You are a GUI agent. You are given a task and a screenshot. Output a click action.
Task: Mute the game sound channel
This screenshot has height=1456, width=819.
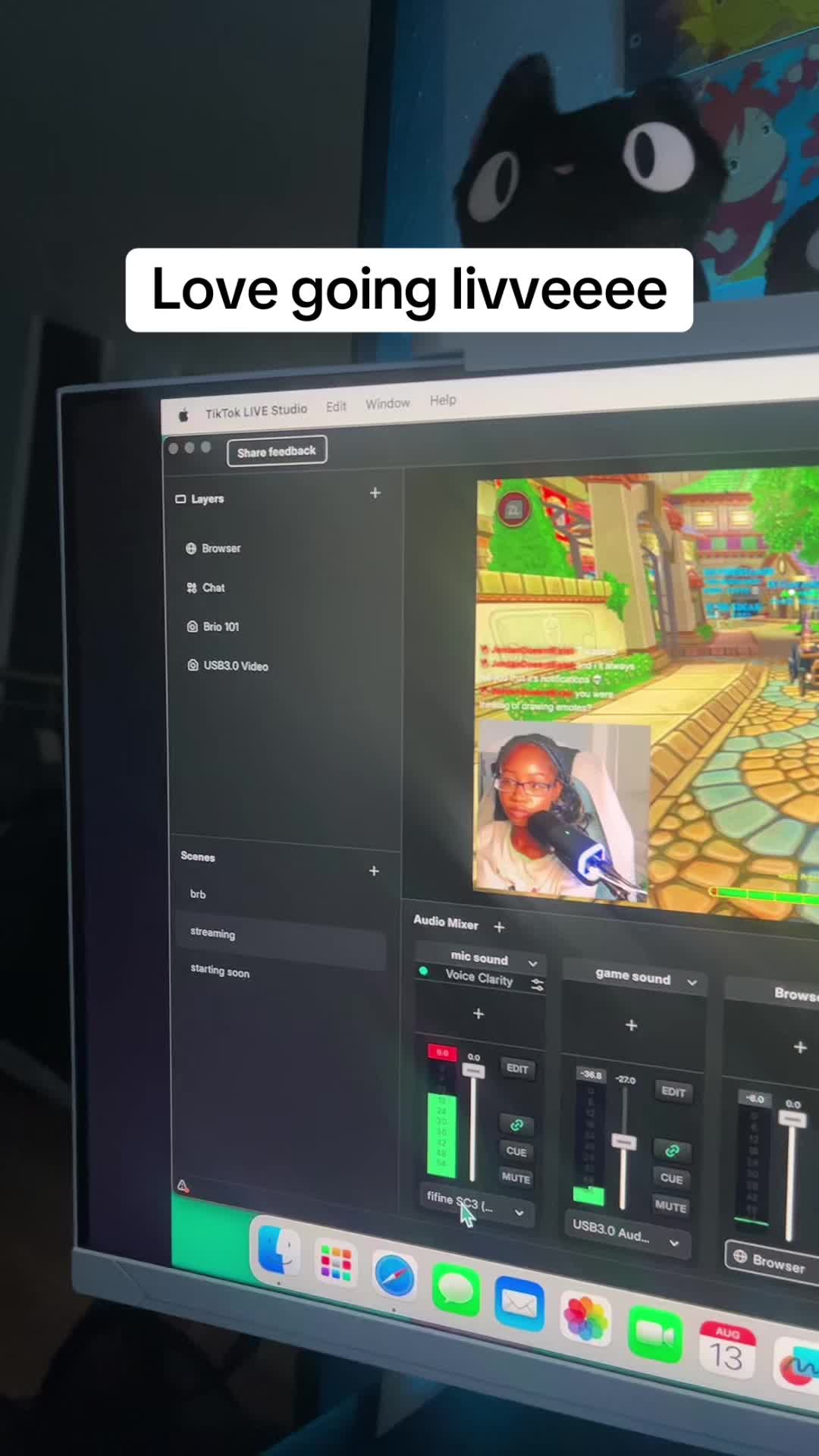670,1206
